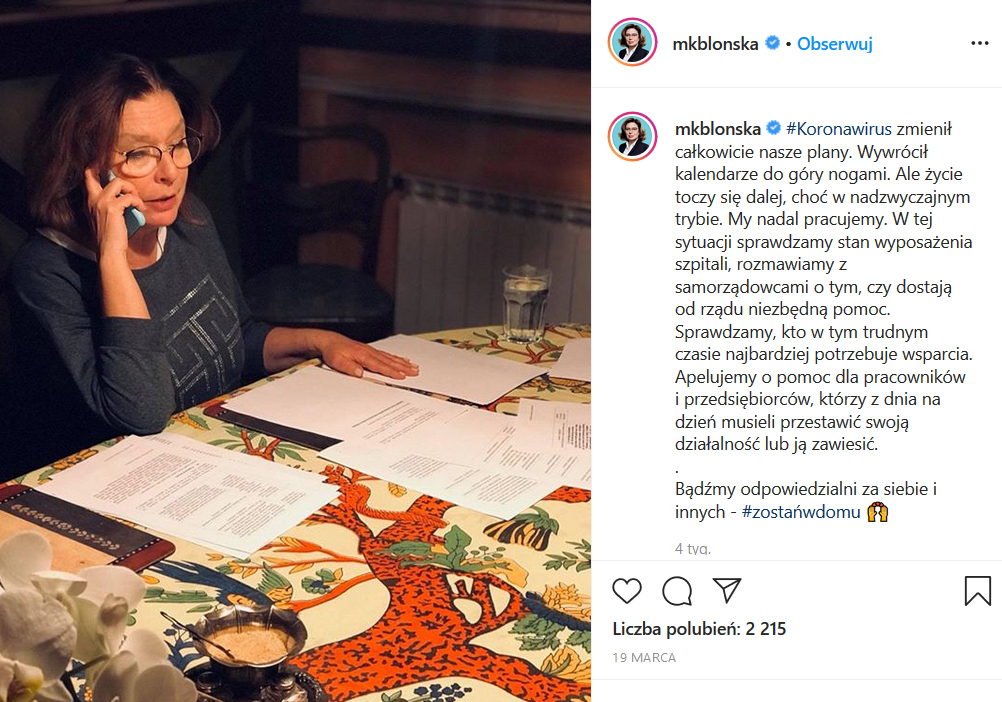The width and height of the screenshot is (1002, 702).
Task: Open the #zostańwdomu hashtag
Action: pyautogui.click(x=801, y=512)
